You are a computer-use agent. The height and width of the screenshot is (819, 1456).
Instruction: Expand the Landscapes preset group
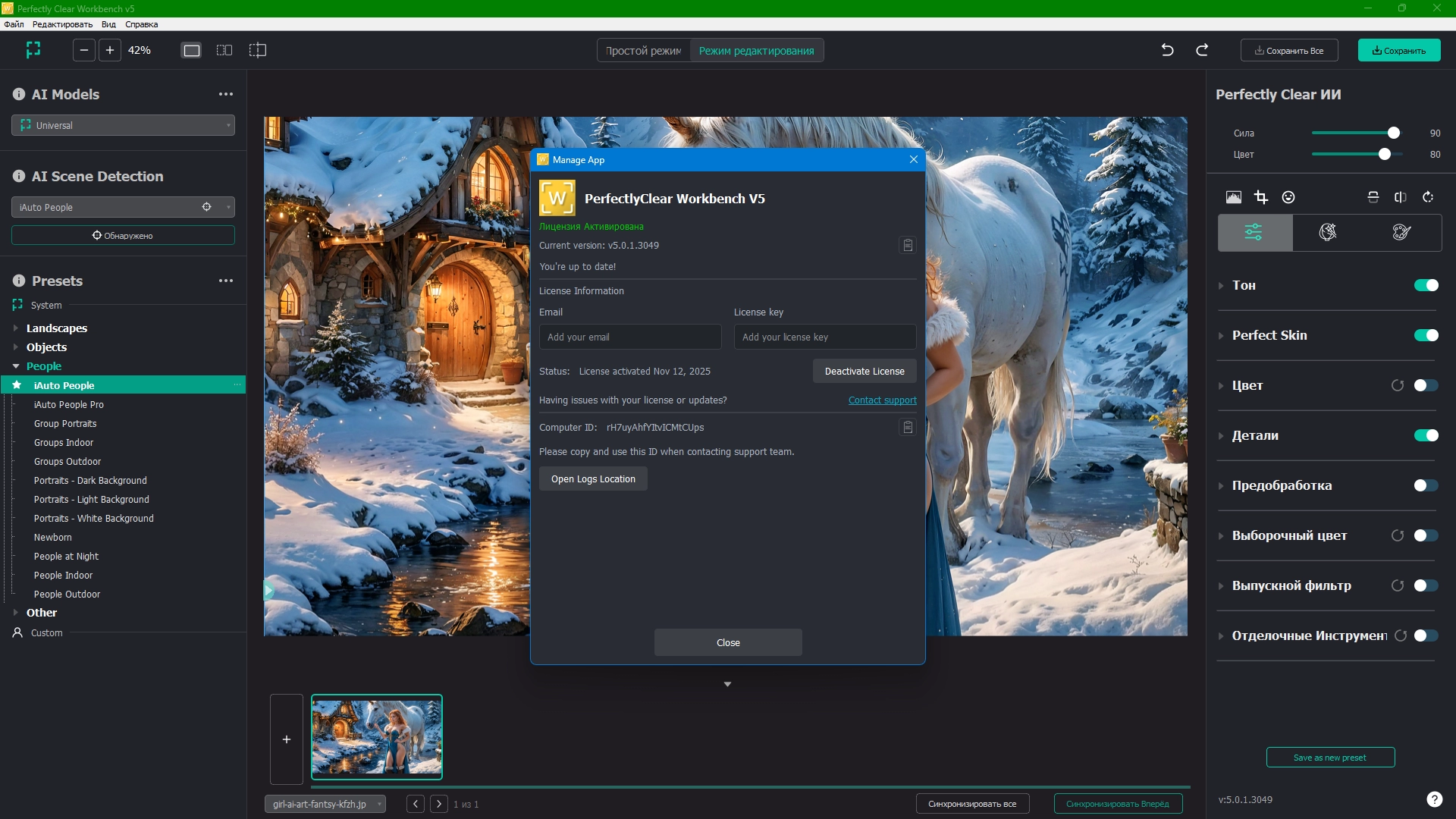tap(16, 328)
